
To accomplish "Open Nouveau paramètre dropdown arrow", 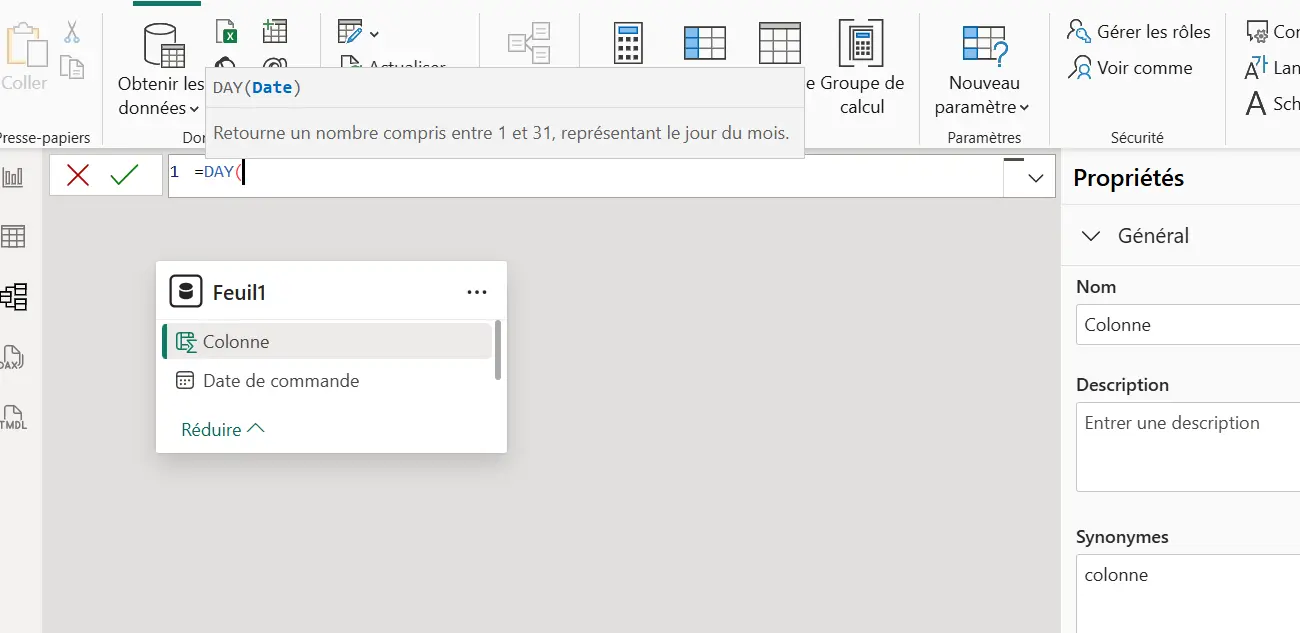I will pos(1025,108).
